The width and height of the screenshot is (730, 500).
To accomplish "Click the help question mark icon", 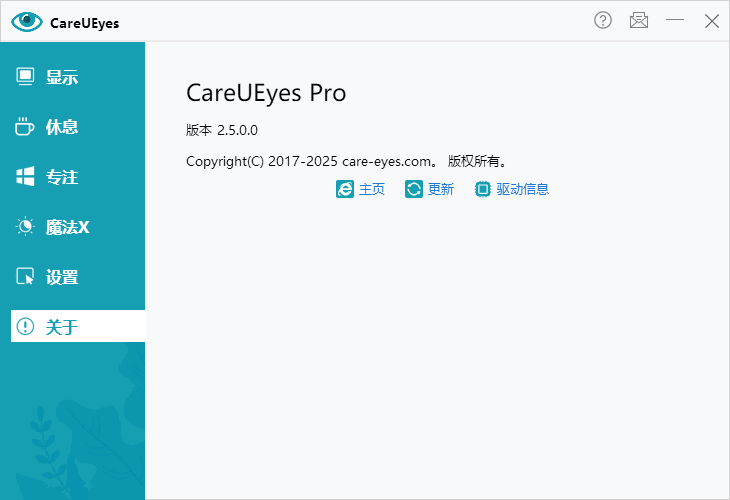I will 603,21.
